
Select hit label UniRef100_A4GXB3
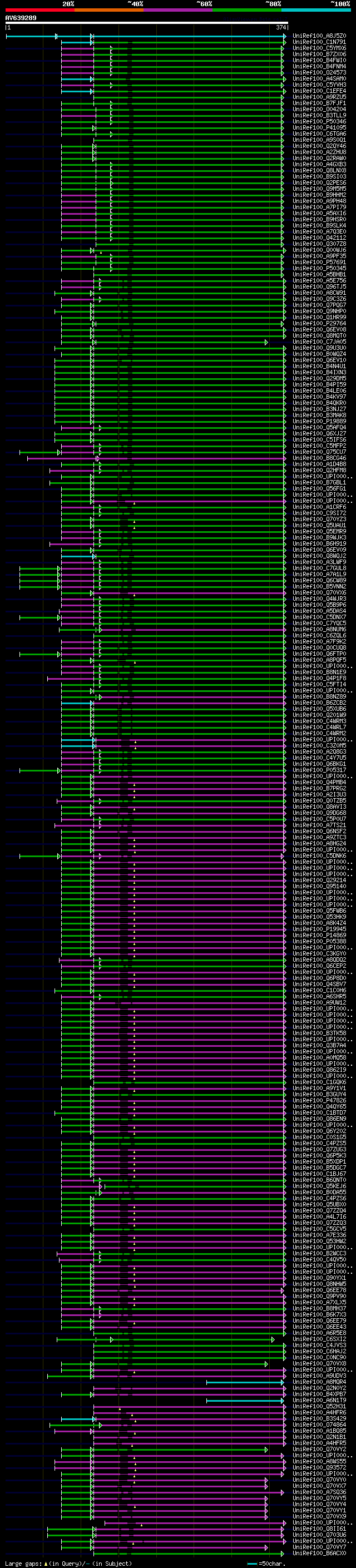319,164
